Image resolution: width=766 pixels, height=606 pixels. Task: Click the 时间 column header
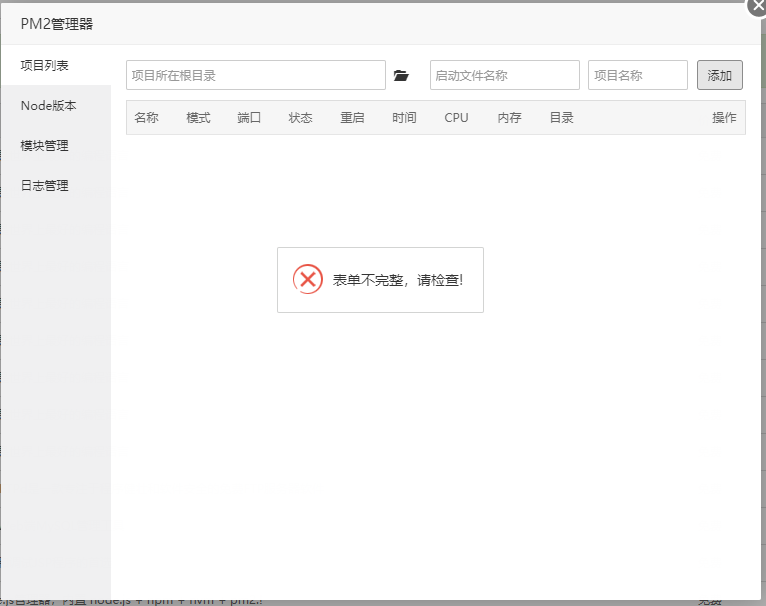point(404,118)
